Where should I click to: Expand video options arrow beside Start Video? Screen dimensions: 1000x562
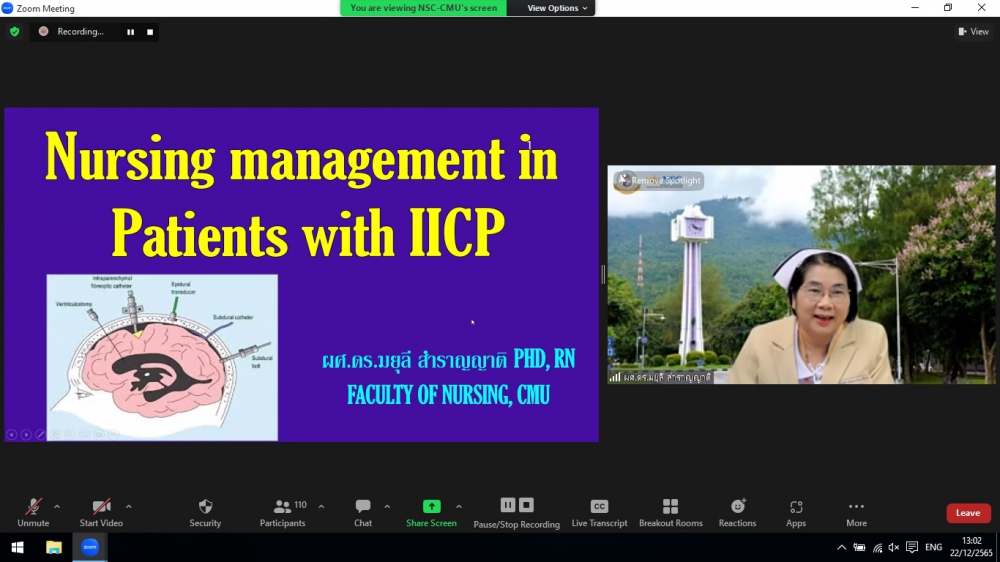coord(129,507)
